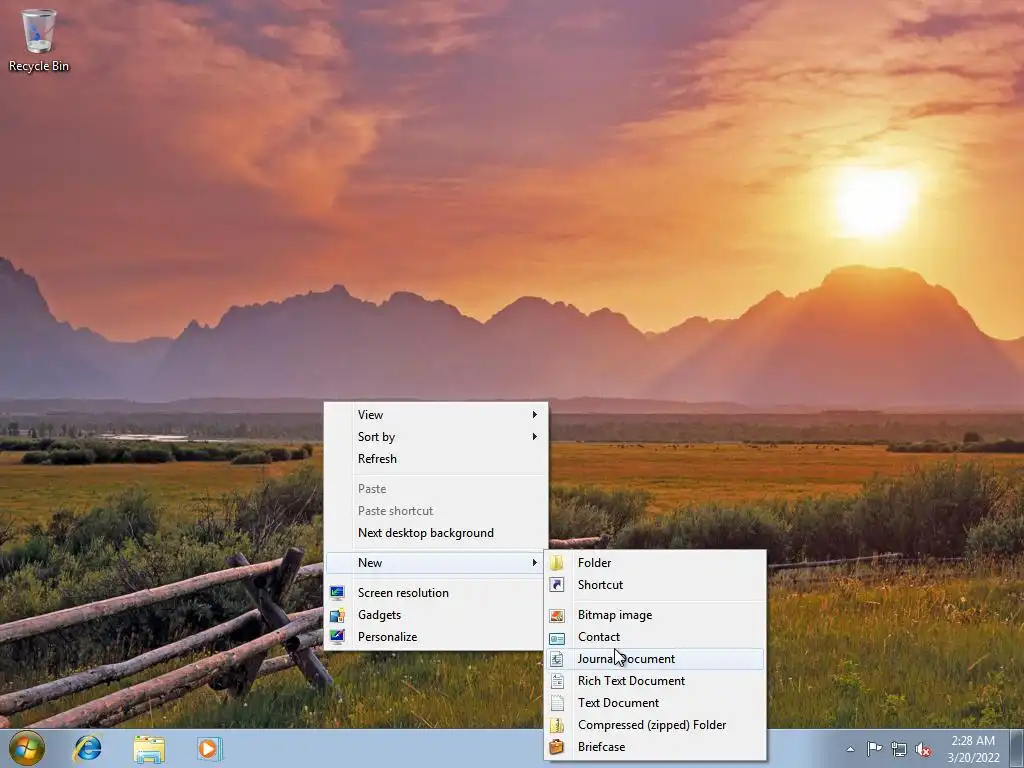Create a new Shortcut

click(655, 585)
